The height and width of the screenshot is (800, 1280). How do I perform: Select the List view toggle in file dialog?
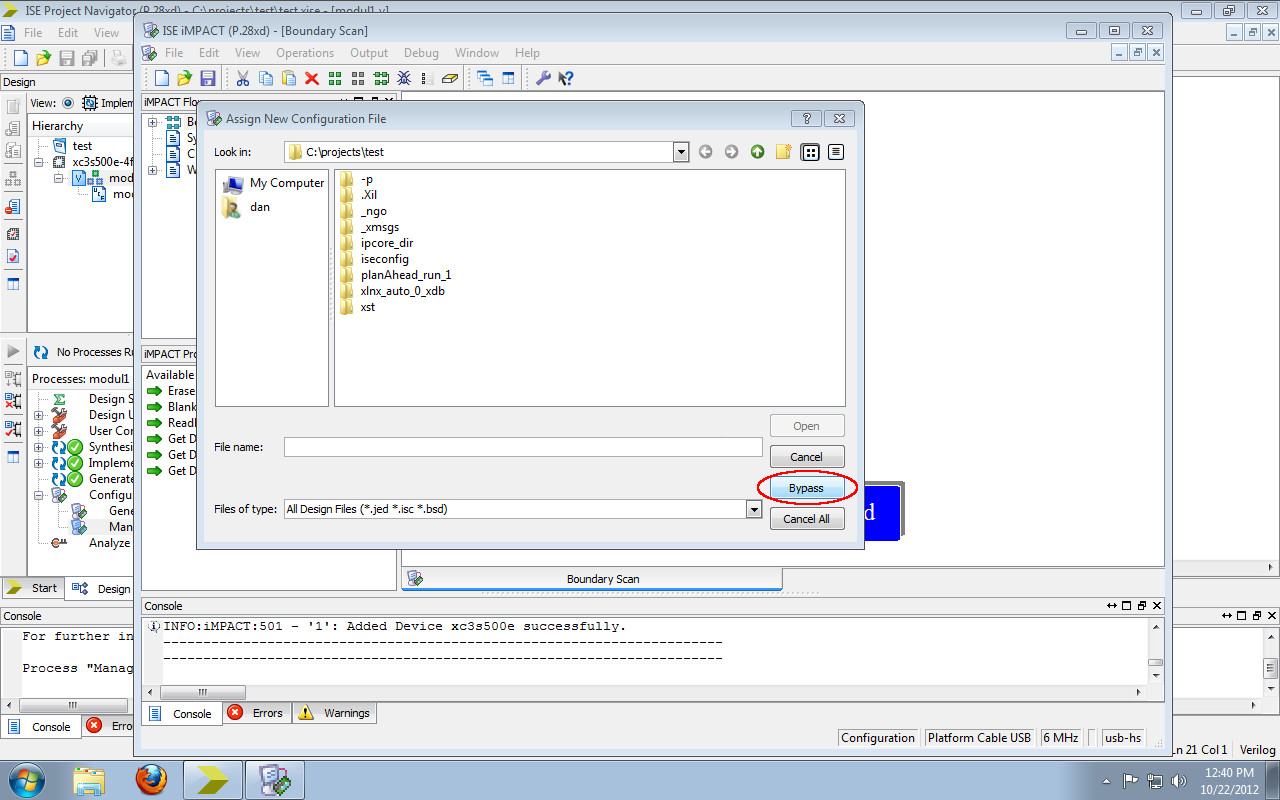tap(810, 151)
